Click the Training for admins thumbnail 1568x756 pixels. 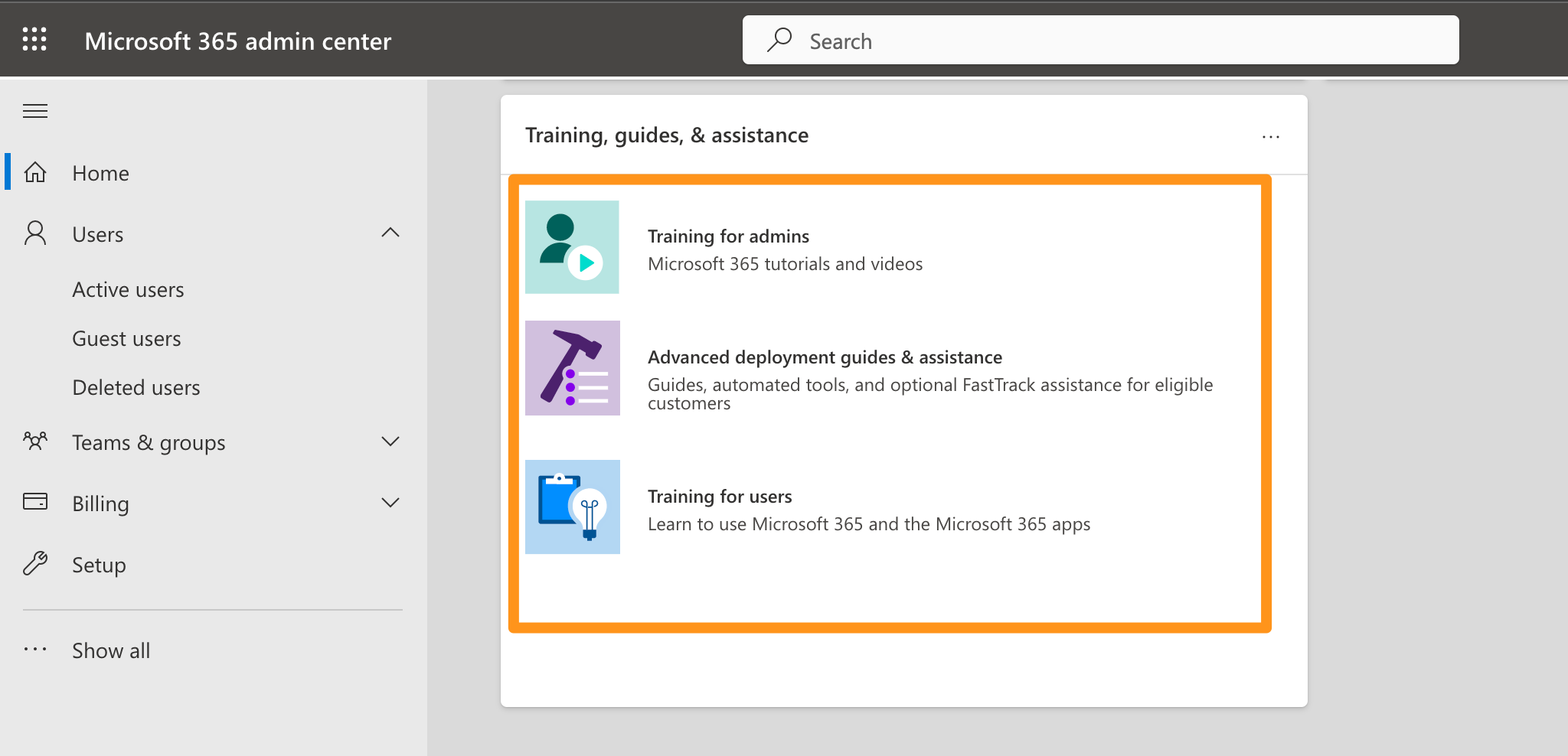[x=572, y=247]
